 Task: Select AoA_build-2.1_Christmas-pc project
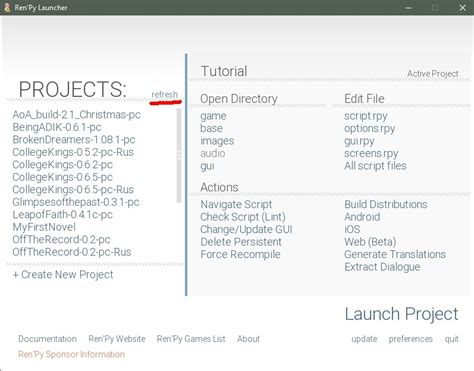click(76, 115)
